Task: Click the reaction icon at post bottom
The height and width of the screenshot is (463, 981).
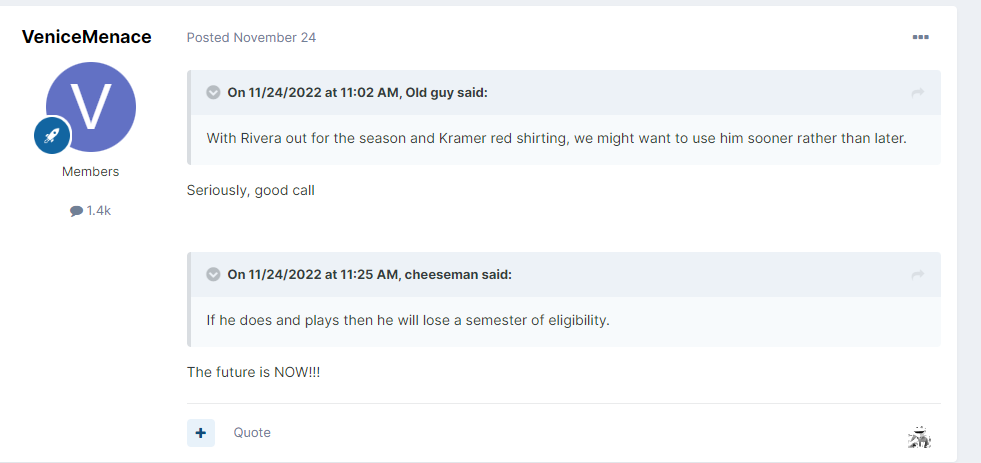Action: [x=919, y=437]
